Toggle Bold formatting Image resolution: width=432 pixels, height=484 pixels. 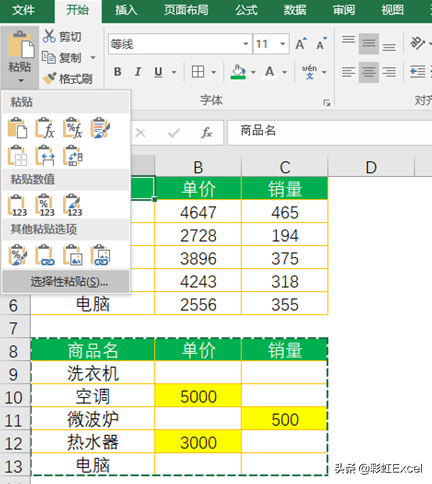pos(117,72)
